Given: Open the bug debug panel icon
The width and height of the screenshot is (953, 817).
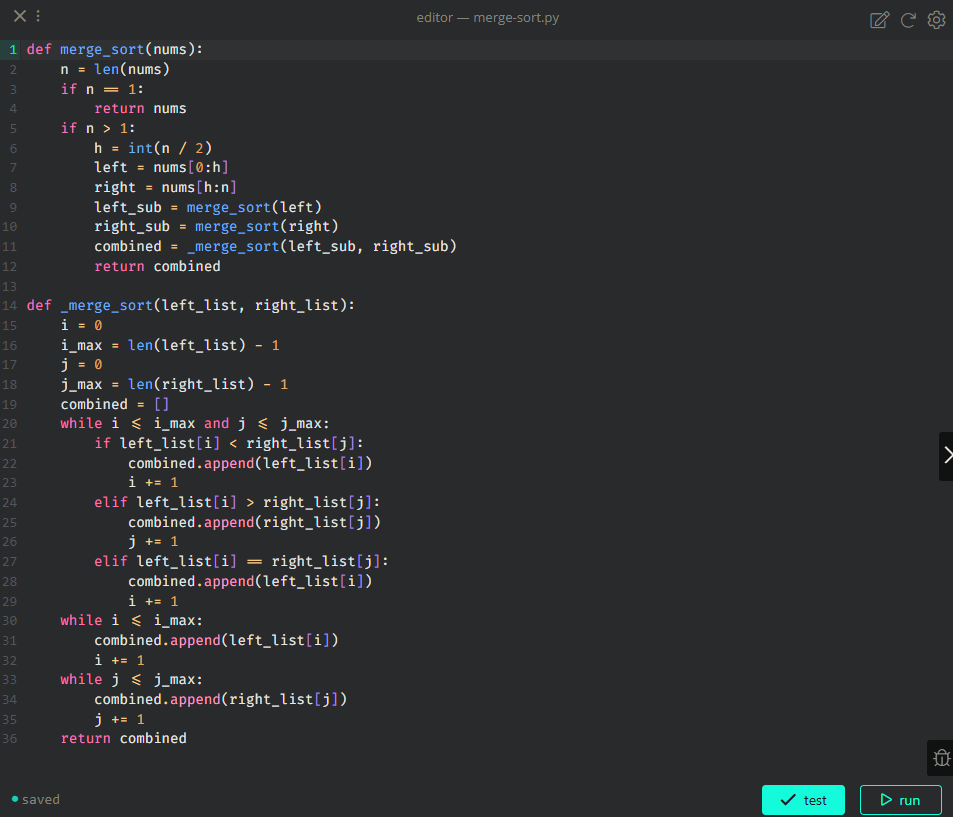Looking at the screenshot, I should tap(940, 758).
